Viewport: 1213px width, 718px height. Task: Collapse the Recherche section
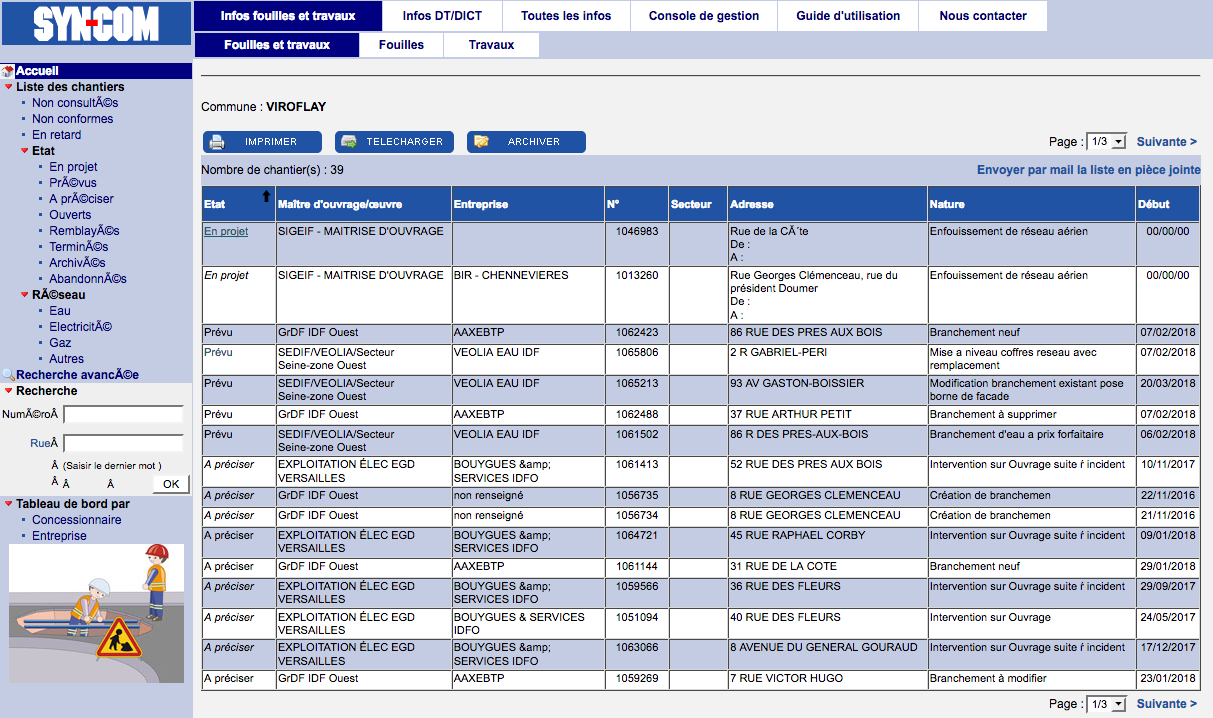9,391
